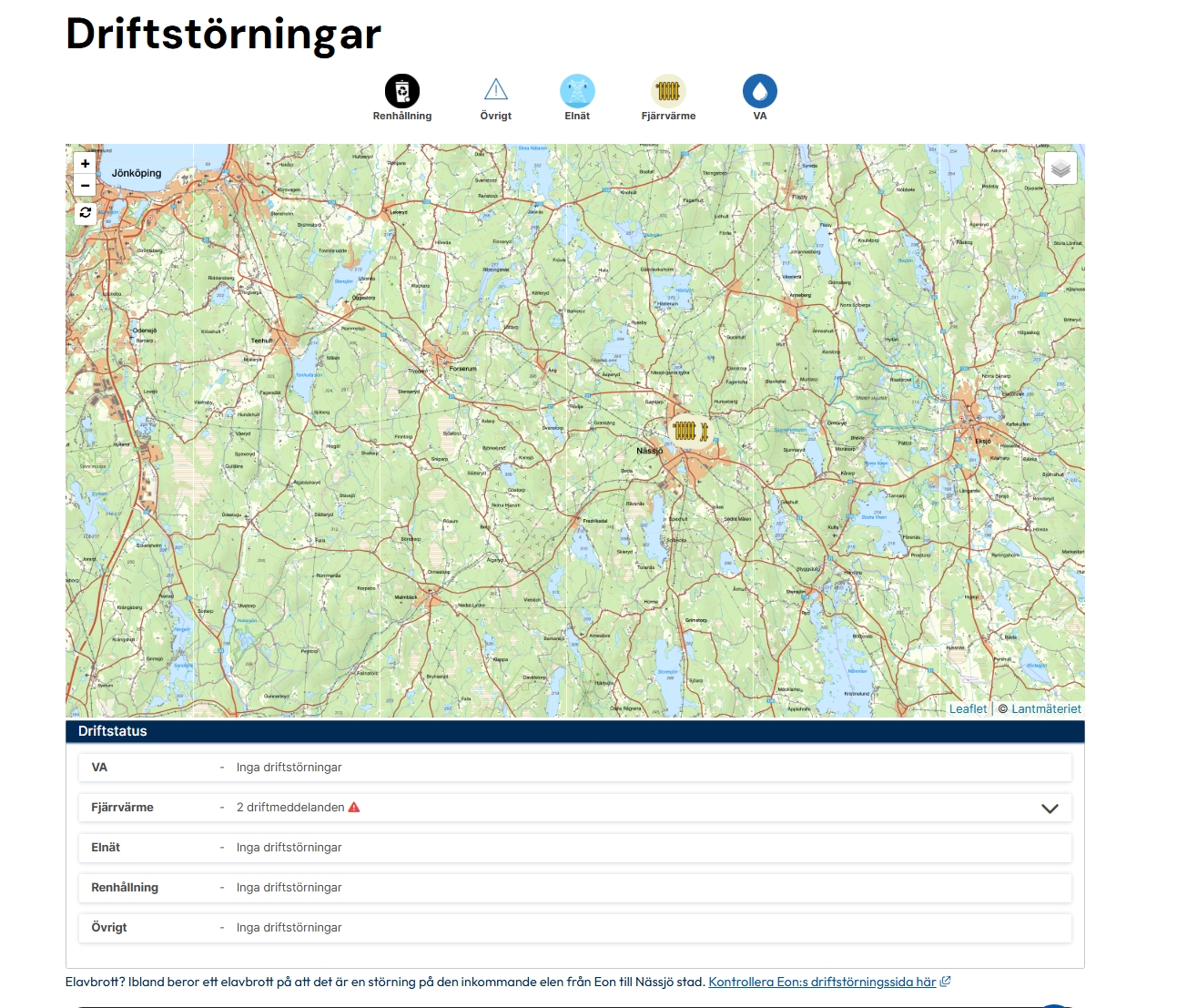Zoom out on the map
The image size is (1187, 1008).
(x=85, y=186)
